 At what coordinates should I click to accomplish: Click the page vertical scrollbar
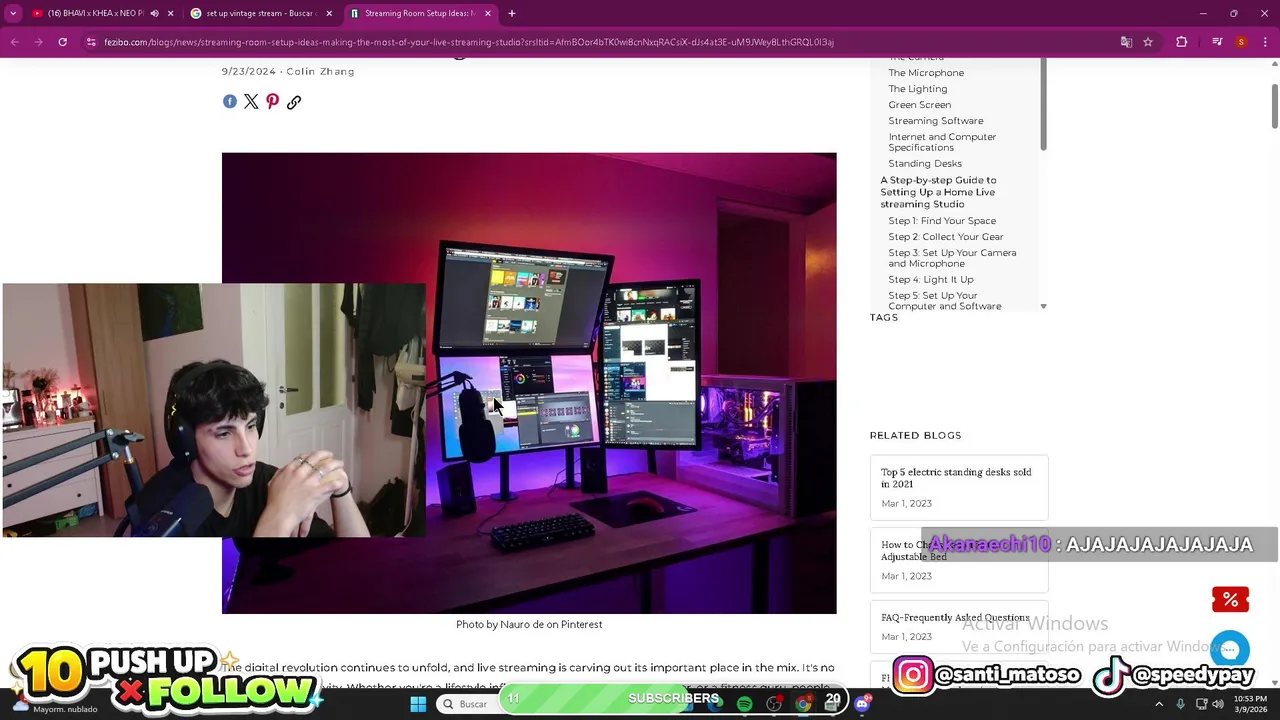[x=1275, y=105]
